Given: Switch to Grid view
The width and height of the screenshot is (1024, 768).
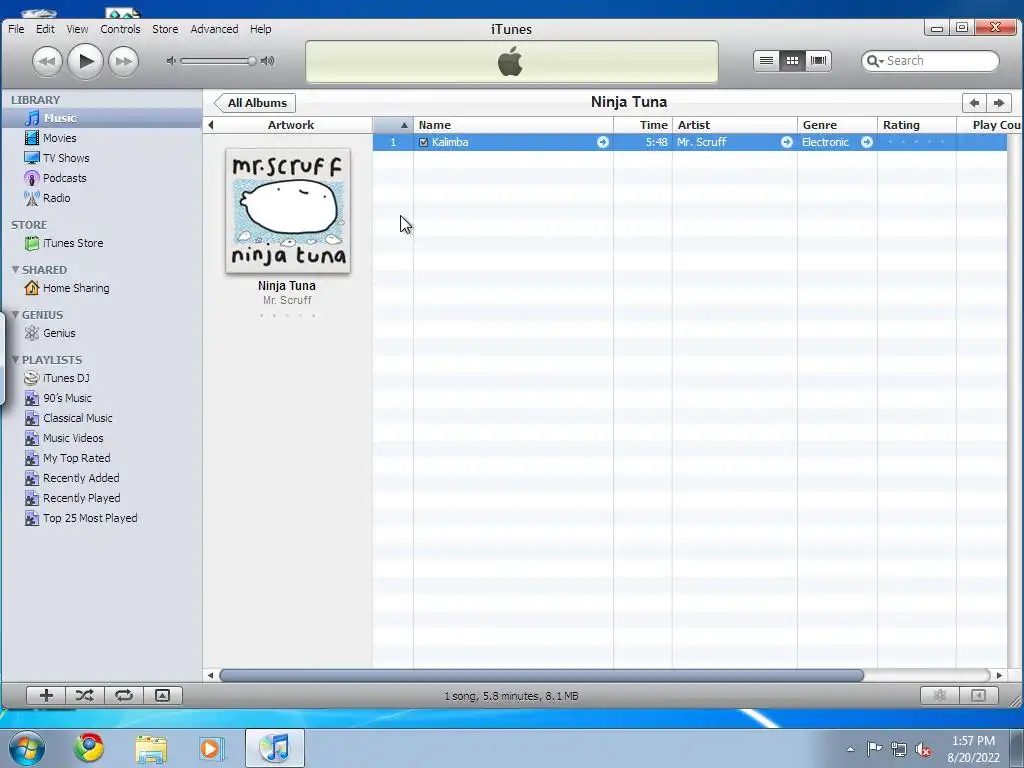Looking at the screenshot, I should click(x=792, y=61).
